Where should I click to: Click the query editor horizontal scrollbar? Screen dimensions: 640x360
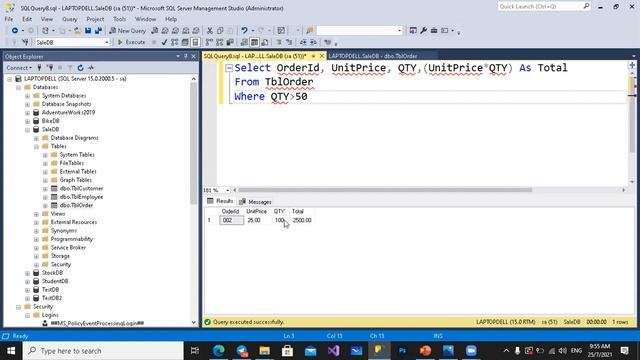[385, 190]
